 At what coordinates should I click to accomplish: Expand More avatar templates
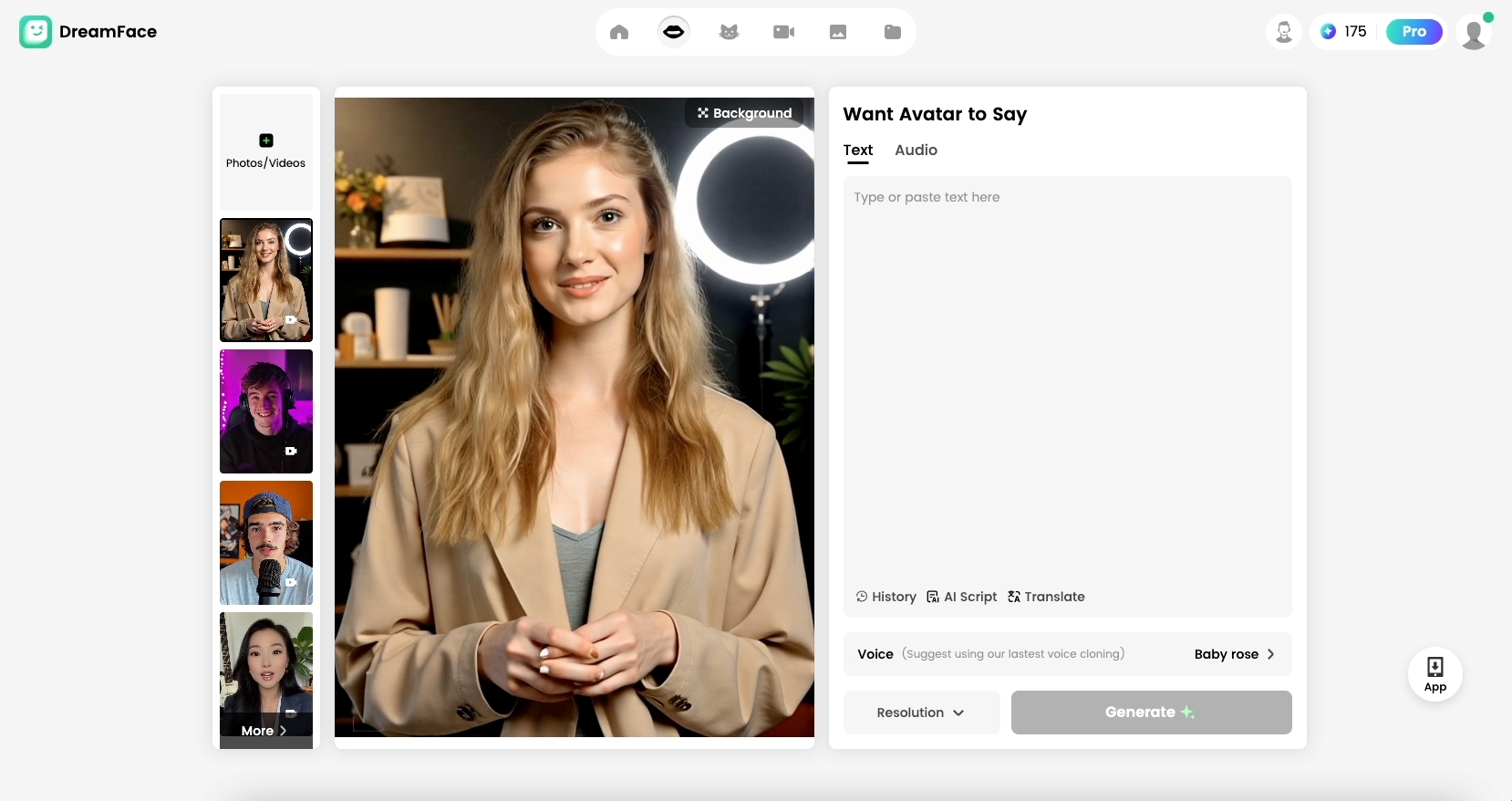(264, 731)
